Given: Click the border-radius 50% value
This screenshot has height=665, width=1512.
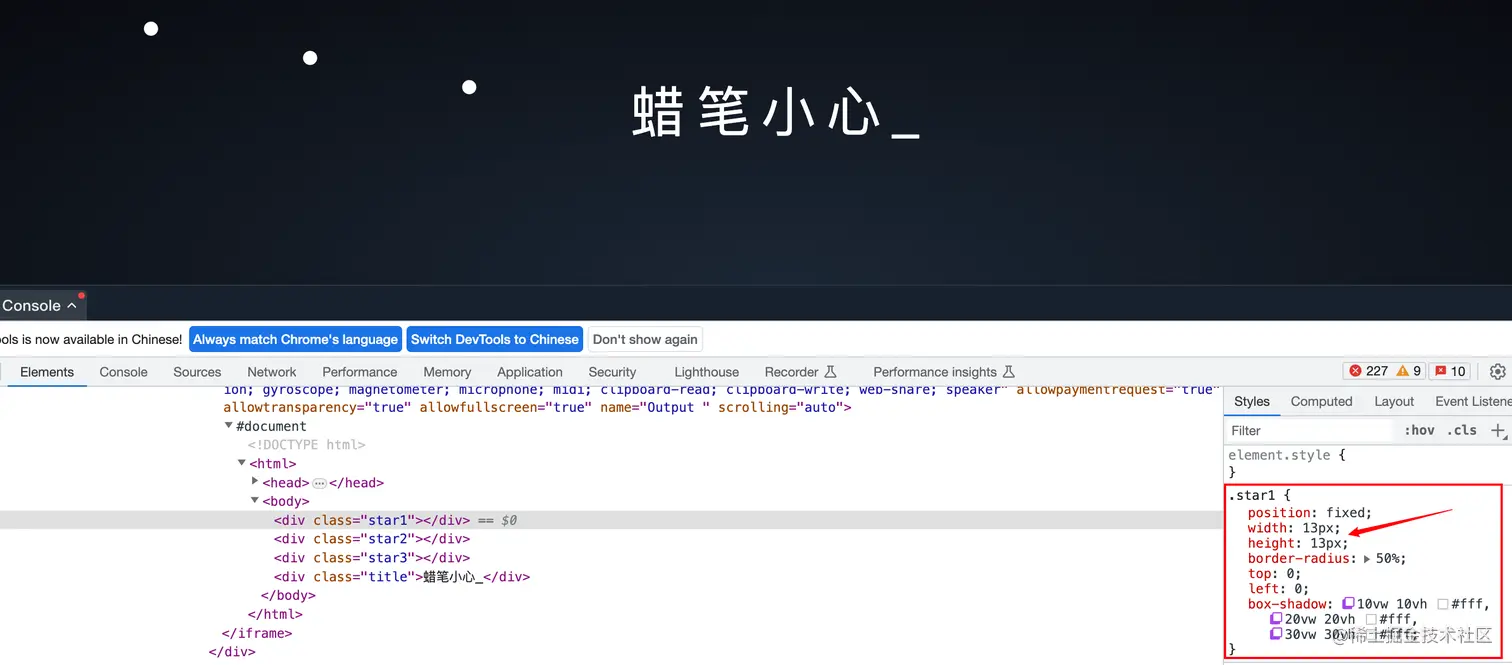Looking at the screenshot, I should (x=1389, y=559).
